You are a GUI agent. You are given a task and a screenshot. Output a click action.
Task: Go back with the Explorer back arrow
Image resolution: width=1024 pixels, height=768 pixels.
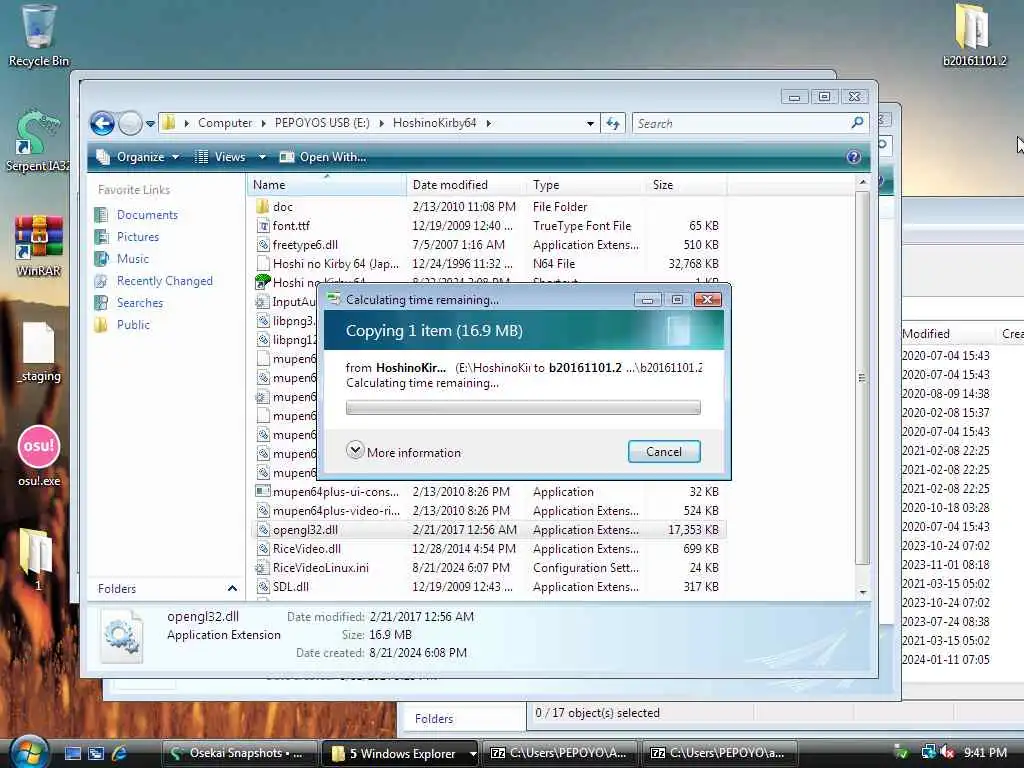click(x=102, y=123)
